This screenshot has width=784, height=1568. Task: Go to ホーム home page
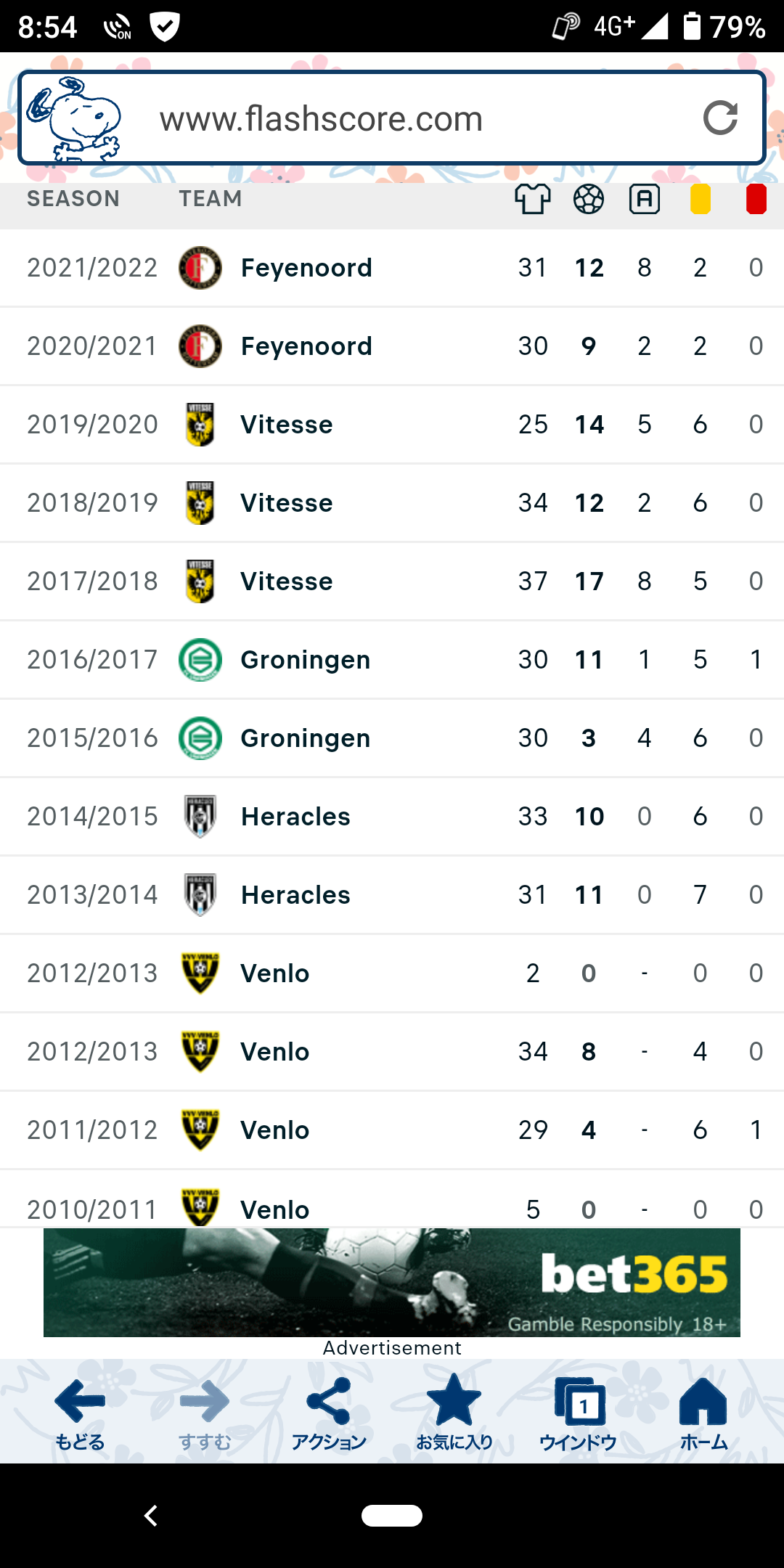703,1413
